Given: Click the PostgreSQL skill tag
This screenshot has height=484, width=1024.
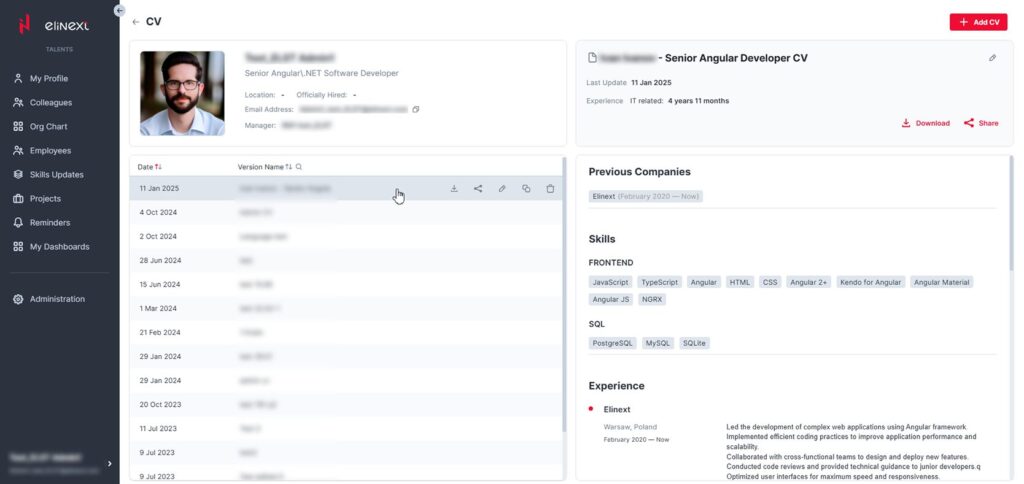Looking at the screenshot, I should 613,344.
